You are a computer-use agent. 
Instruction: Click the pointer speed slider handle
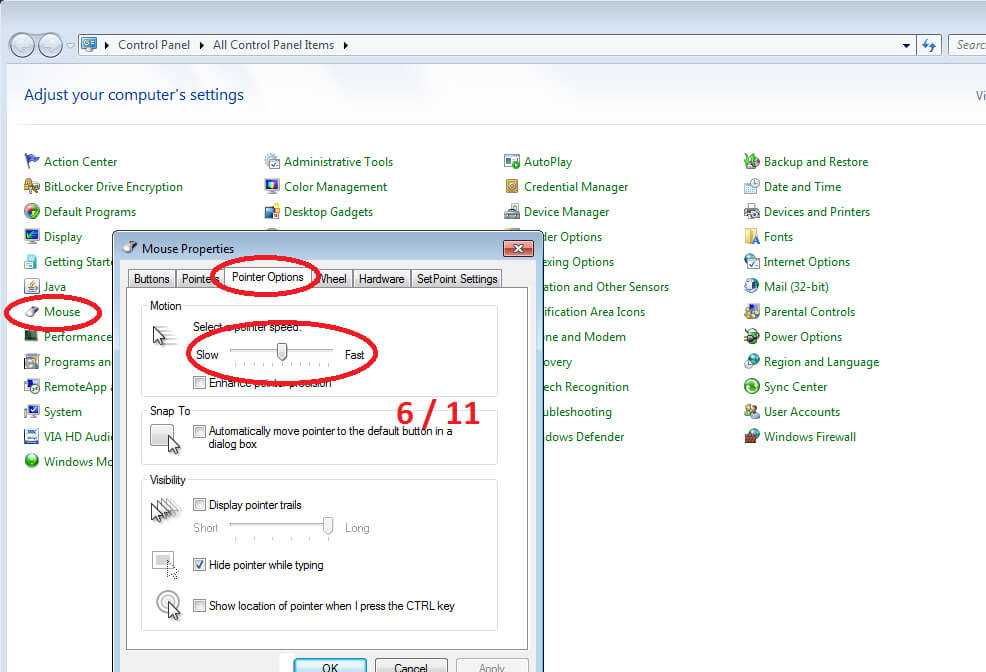click(x=282, y=351)
